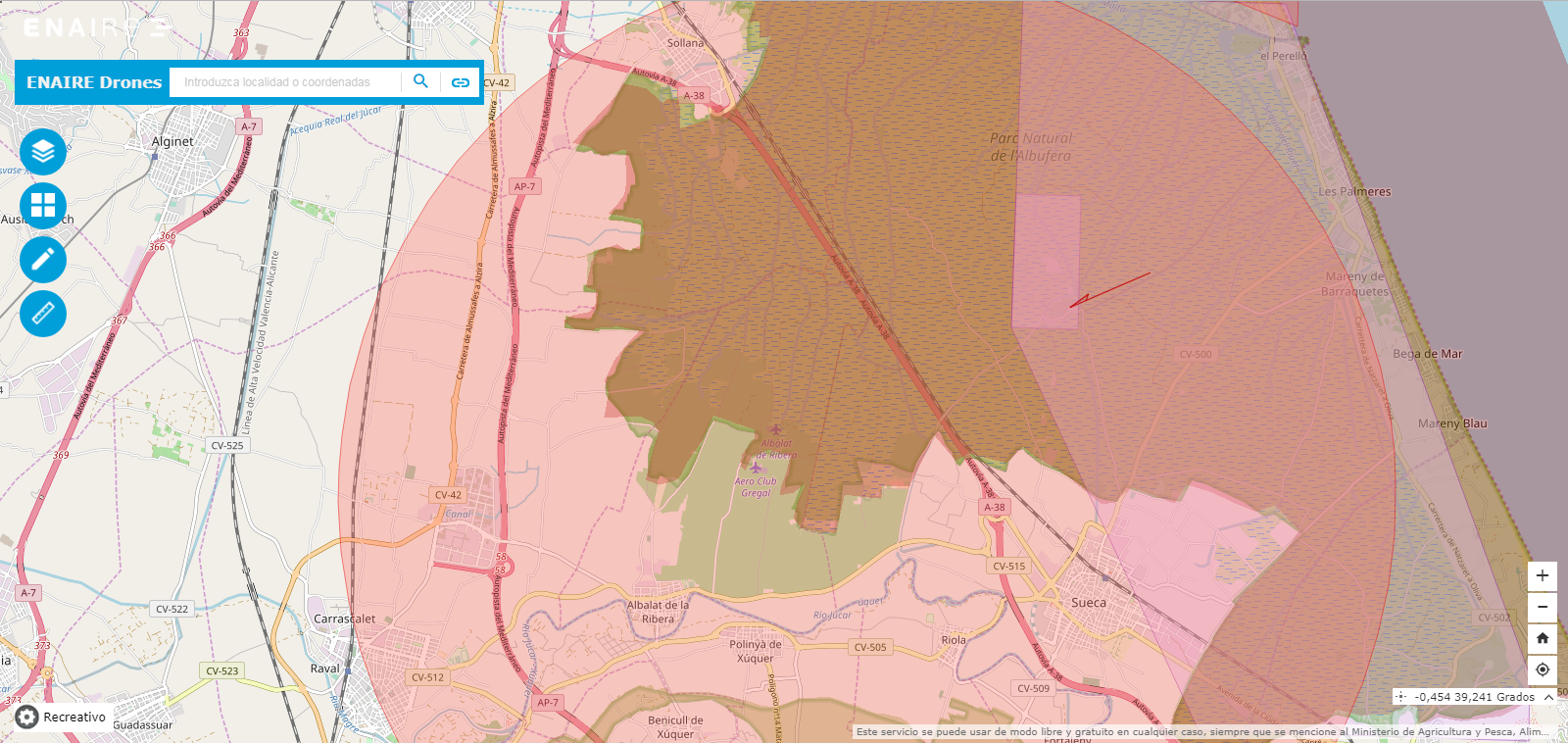Viewport: 1568px width, 743px height.
Task: Find my location with the target icon
Action: pos(1542,669)
